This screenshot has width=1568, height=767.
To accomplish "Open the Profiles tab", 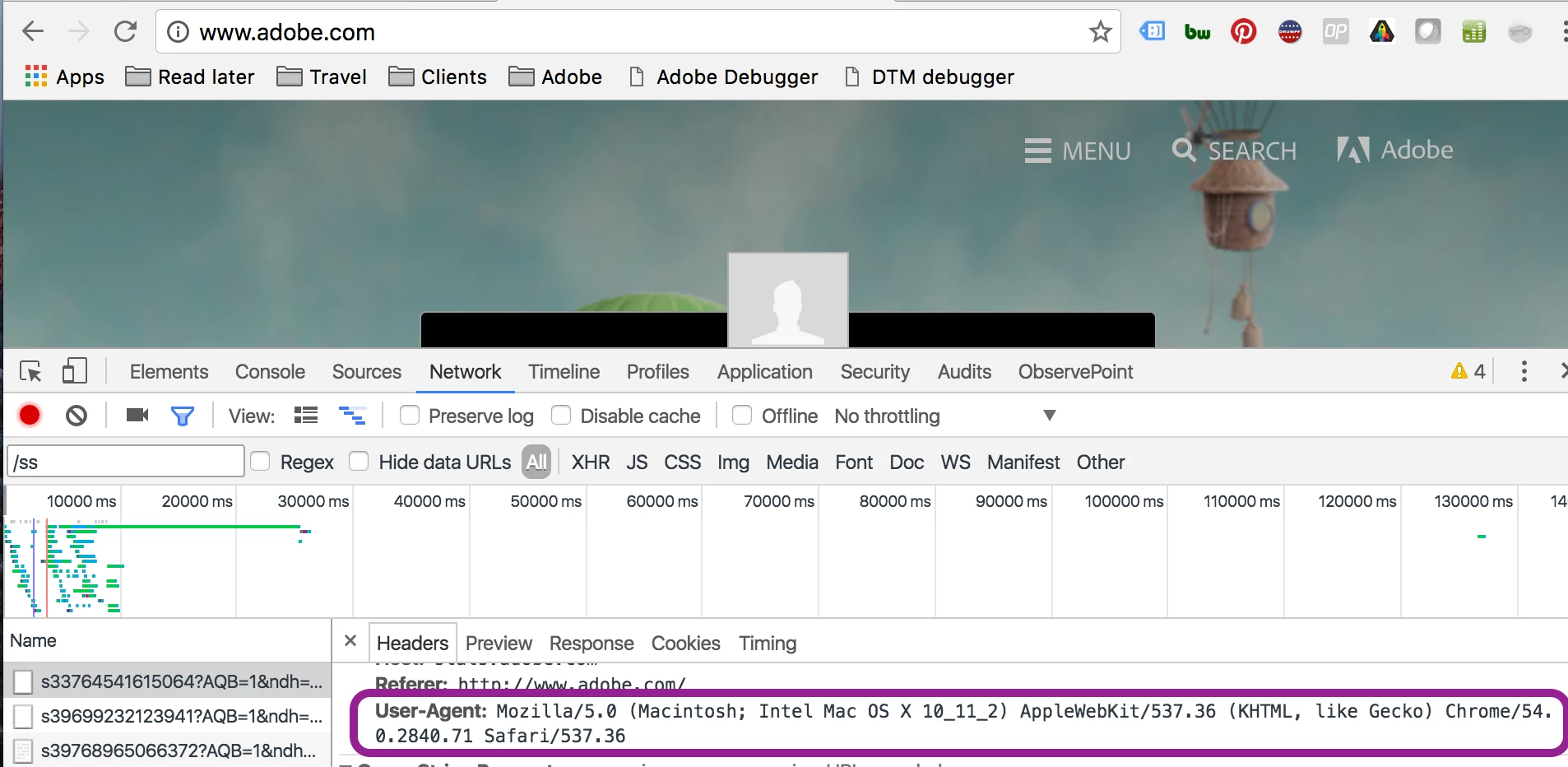I will [x=658, y=372].
